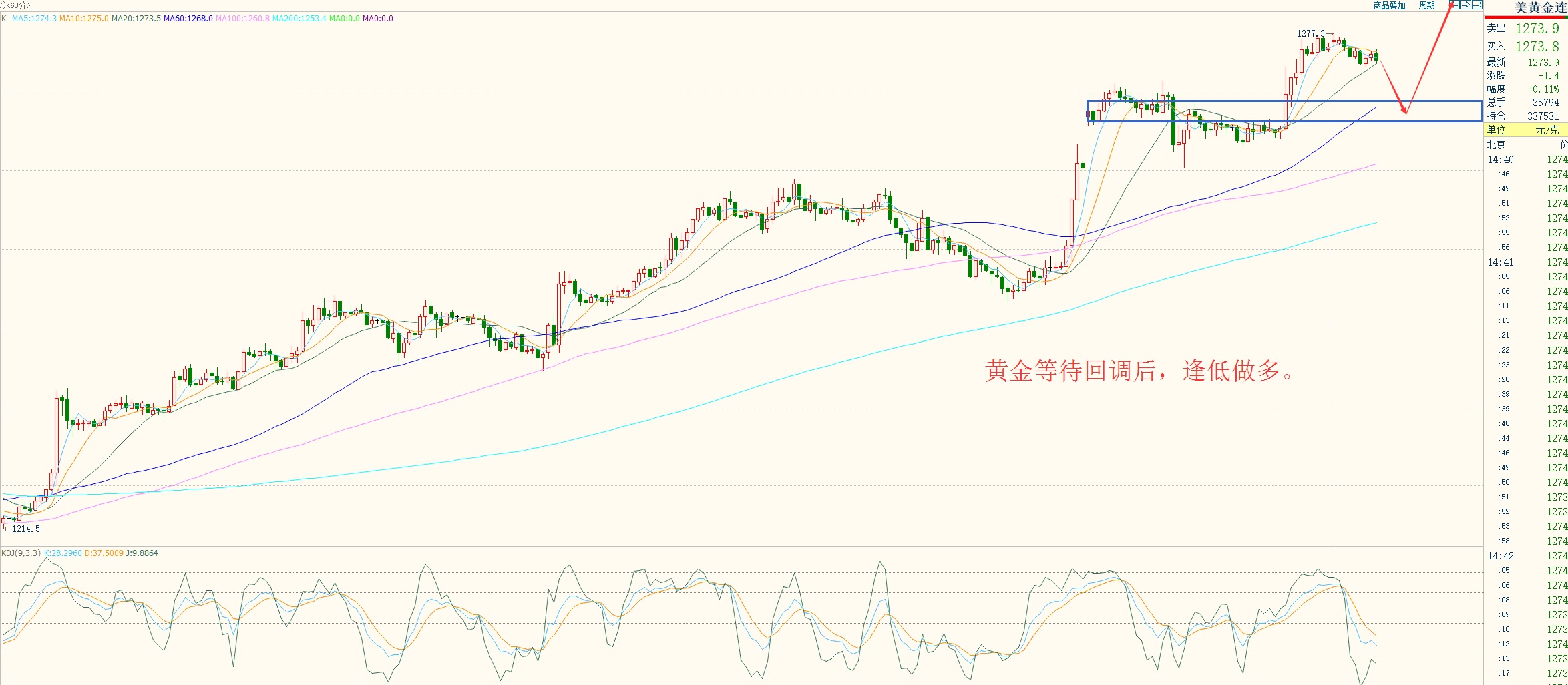Click the split window layout icon

[1477, 5]
